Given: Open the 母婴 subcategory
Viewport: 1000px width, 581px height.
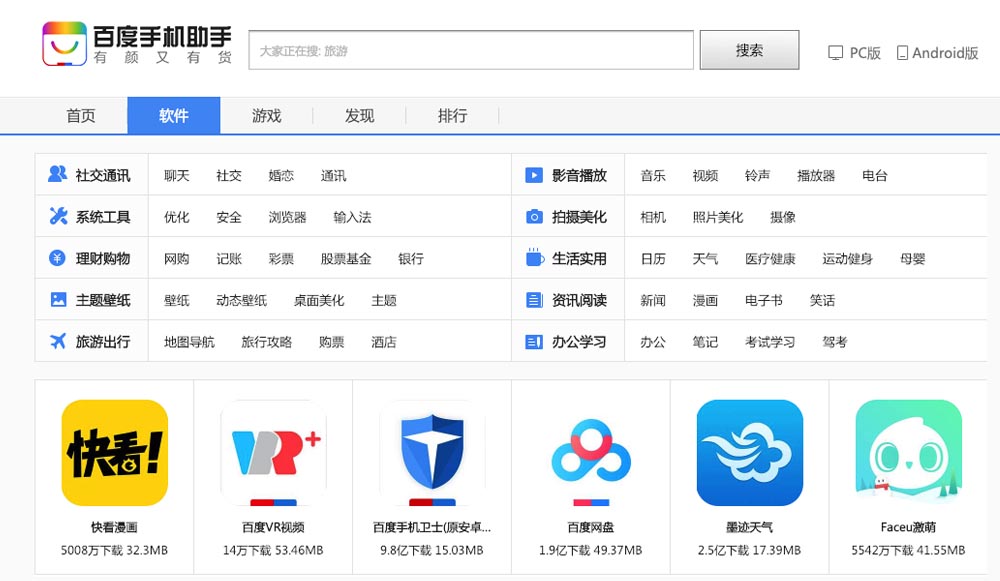Looking at the screenshot, I should pyautogui.click(x=913, y=258).
